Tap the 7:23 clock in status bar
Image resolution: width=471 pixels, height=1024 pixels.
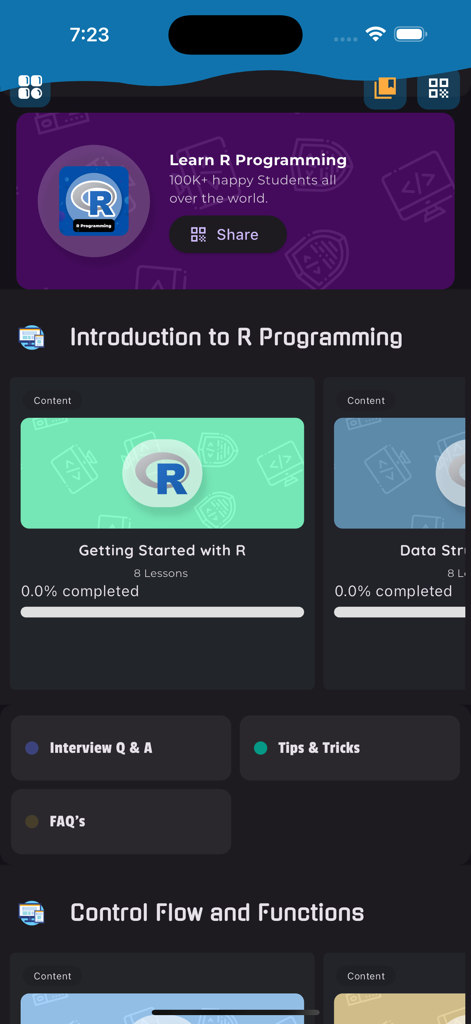[x=89, y=34]
